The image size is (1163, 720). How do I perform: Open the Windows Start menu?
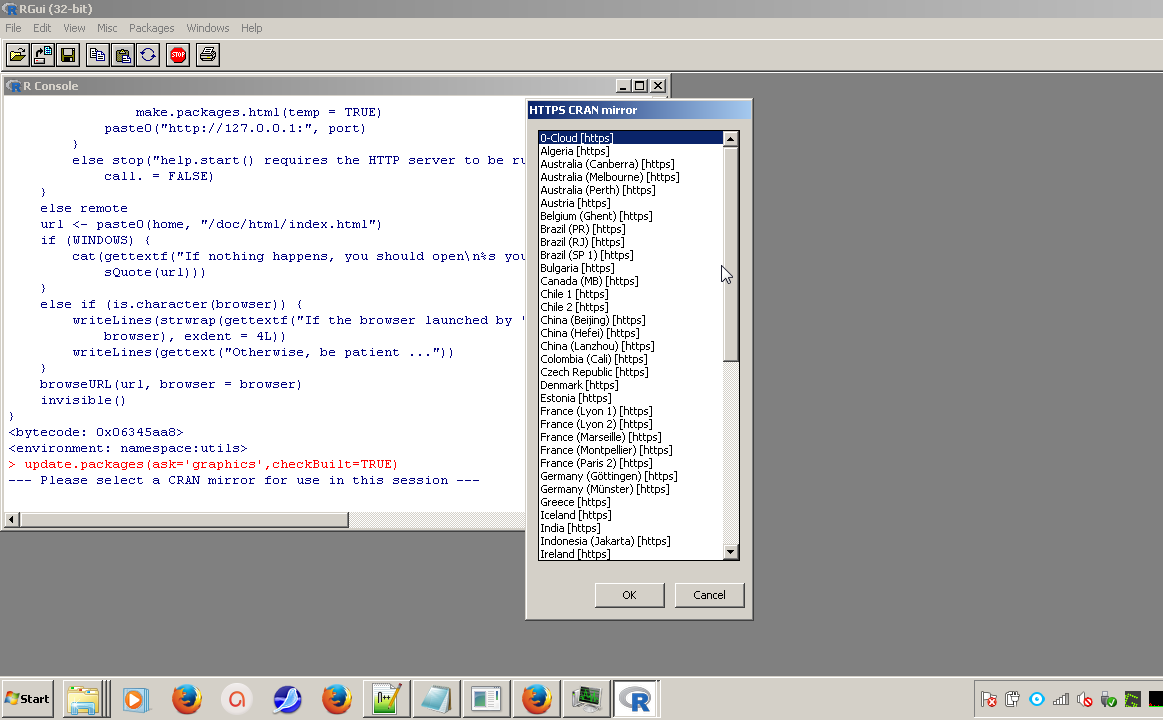pos(28,699)
